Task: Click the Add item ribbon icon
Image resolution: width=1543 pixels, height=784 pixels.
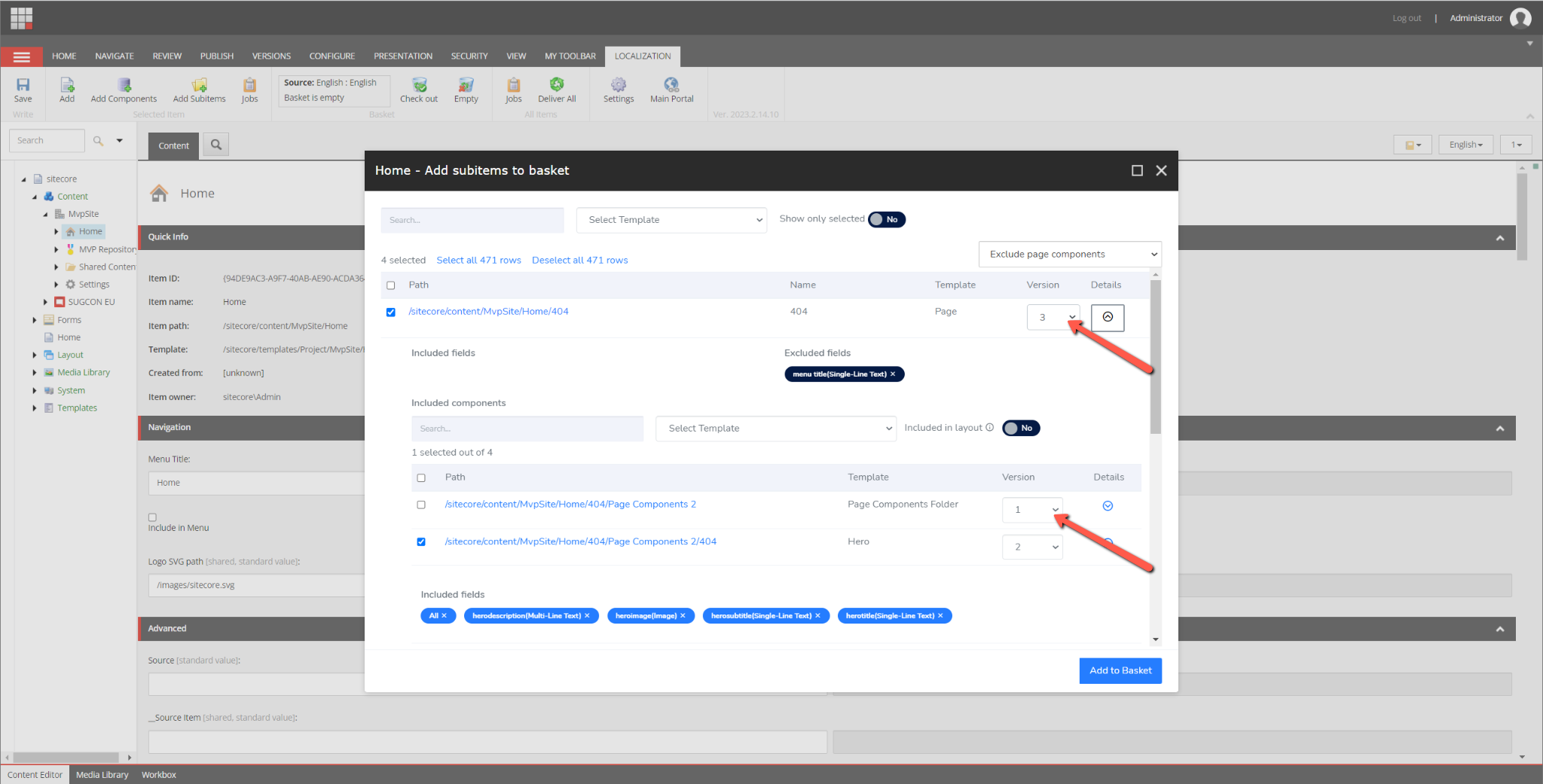Action: click(67, 90)
